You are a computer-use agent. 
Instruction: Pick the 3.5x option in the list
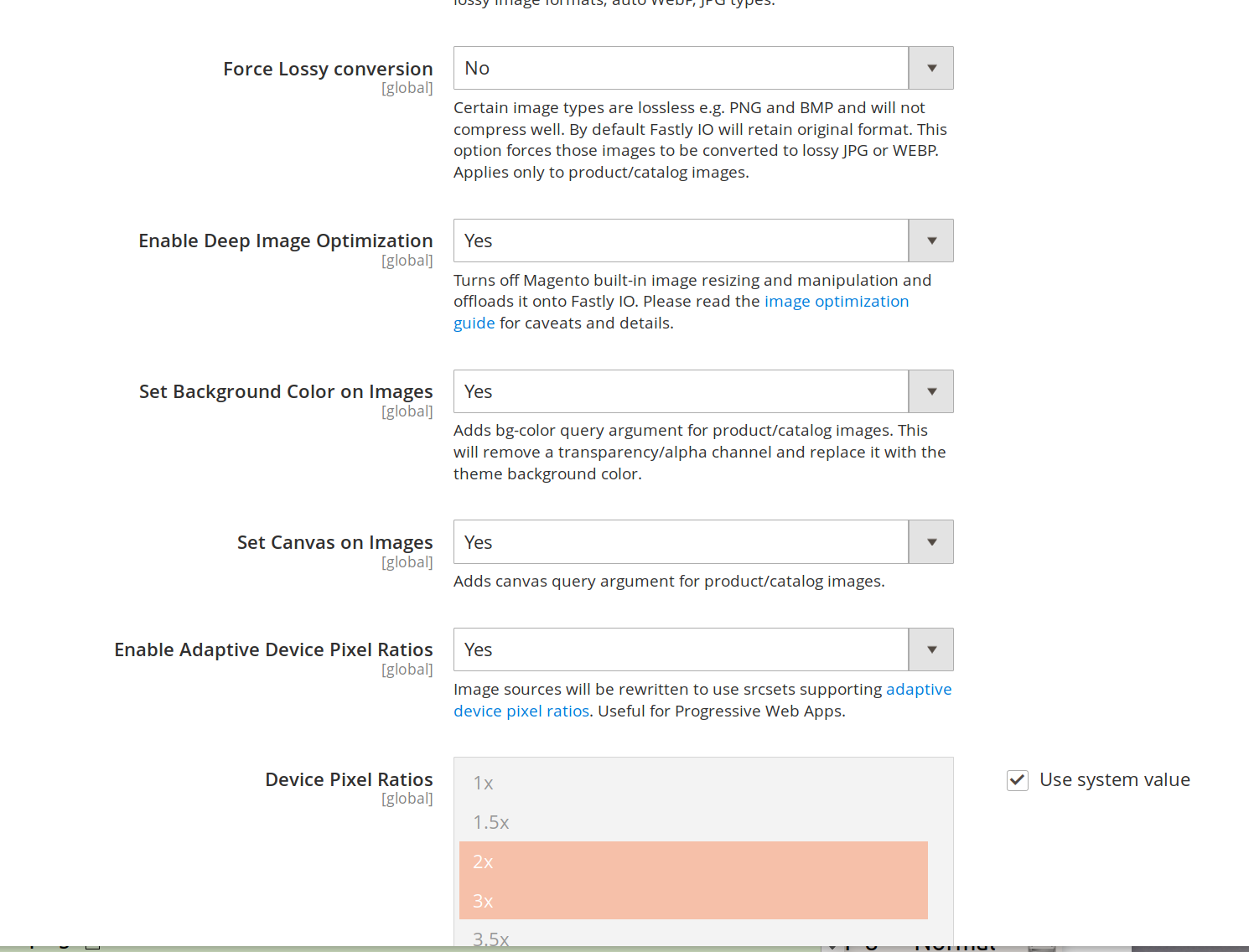pyautogui.click(x=491, y=939)
